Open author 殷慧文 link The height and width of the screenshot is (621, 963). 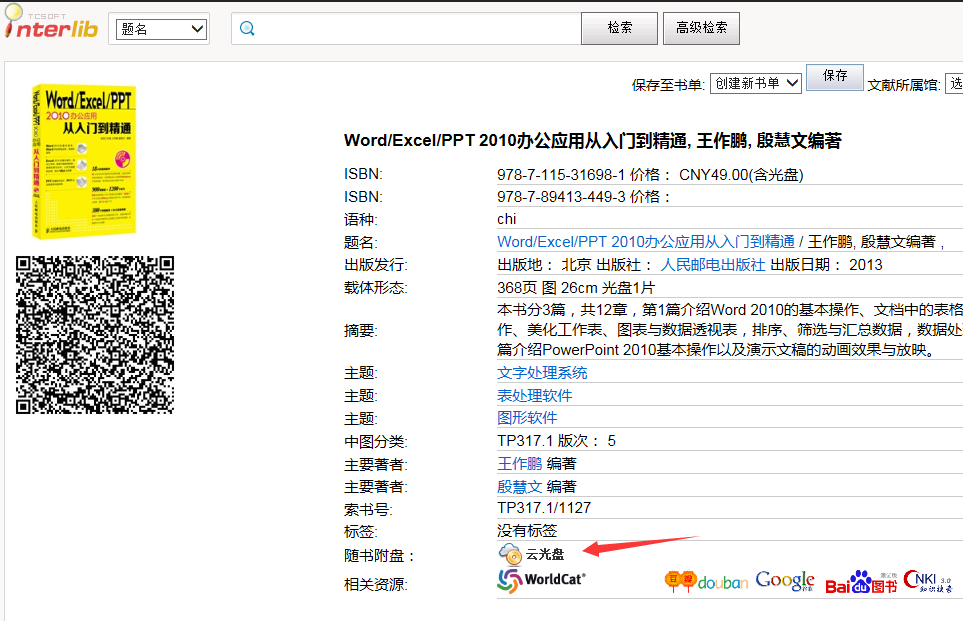pos(520,487)
